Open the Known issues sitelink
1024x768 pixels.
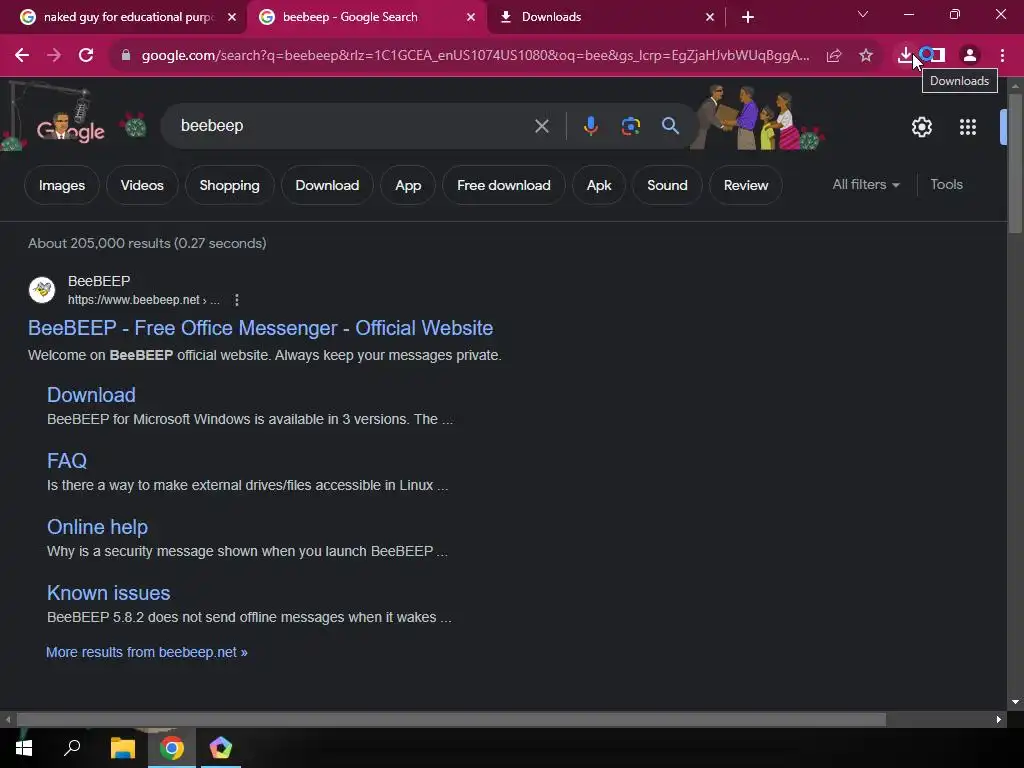click(108, 593)
